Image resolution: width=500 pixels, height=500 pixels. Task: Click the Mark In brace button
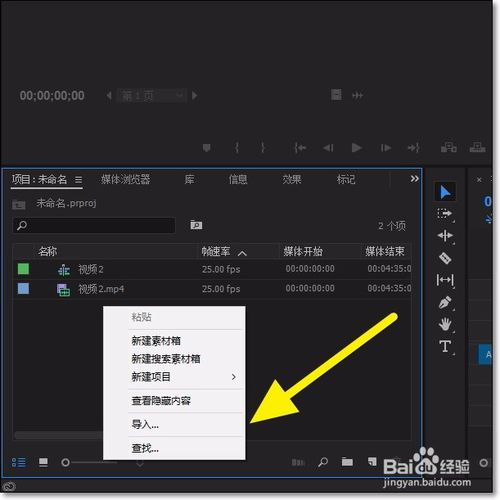pos(237,148)
